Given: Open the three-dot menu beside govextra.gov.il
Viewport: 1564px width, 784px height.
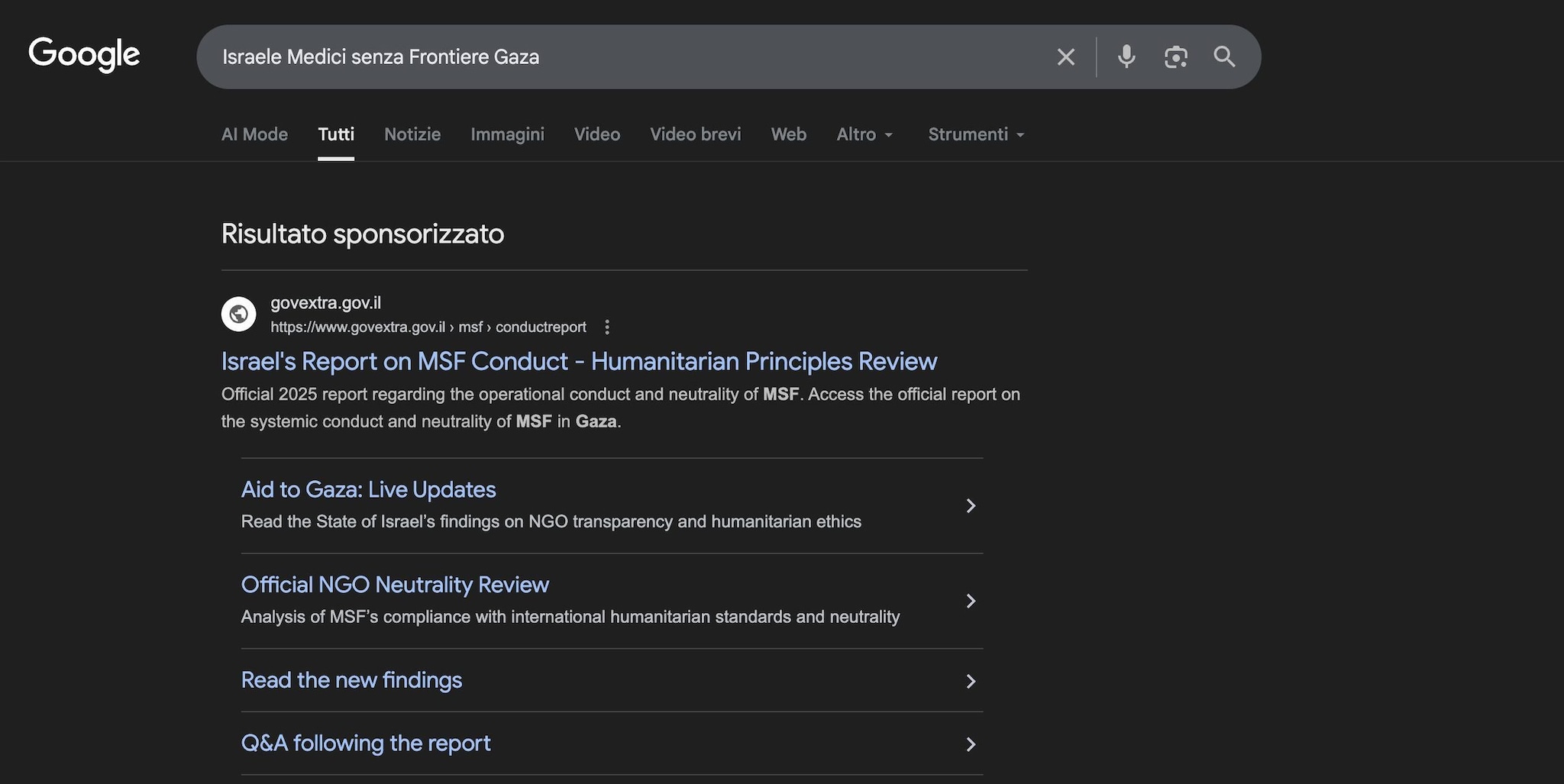Looking at the screenshot, I should click(607, 327).
